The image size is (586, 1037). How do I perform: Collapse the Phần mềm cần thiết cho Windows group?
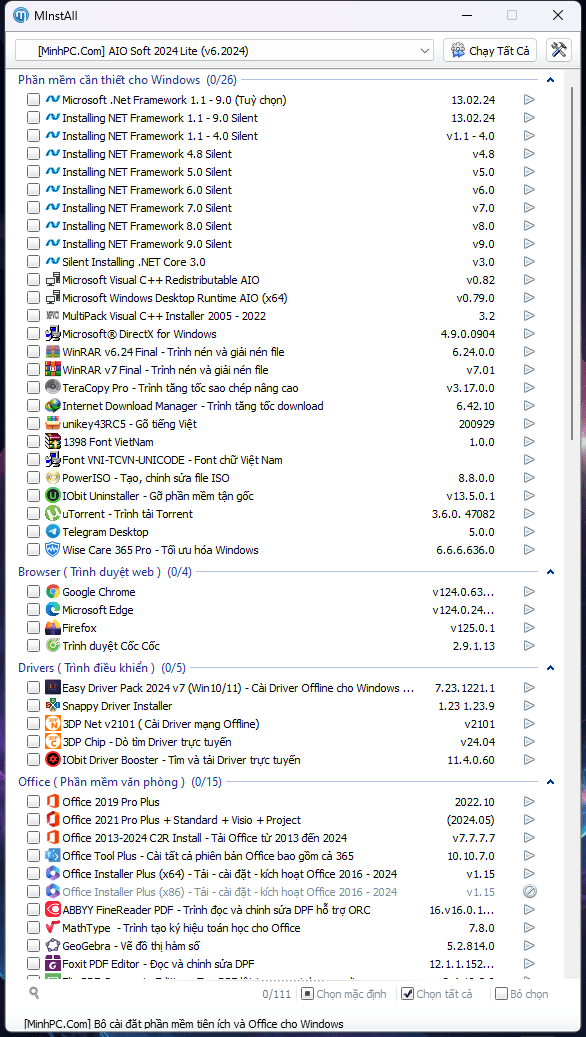(x=550, y=80)
